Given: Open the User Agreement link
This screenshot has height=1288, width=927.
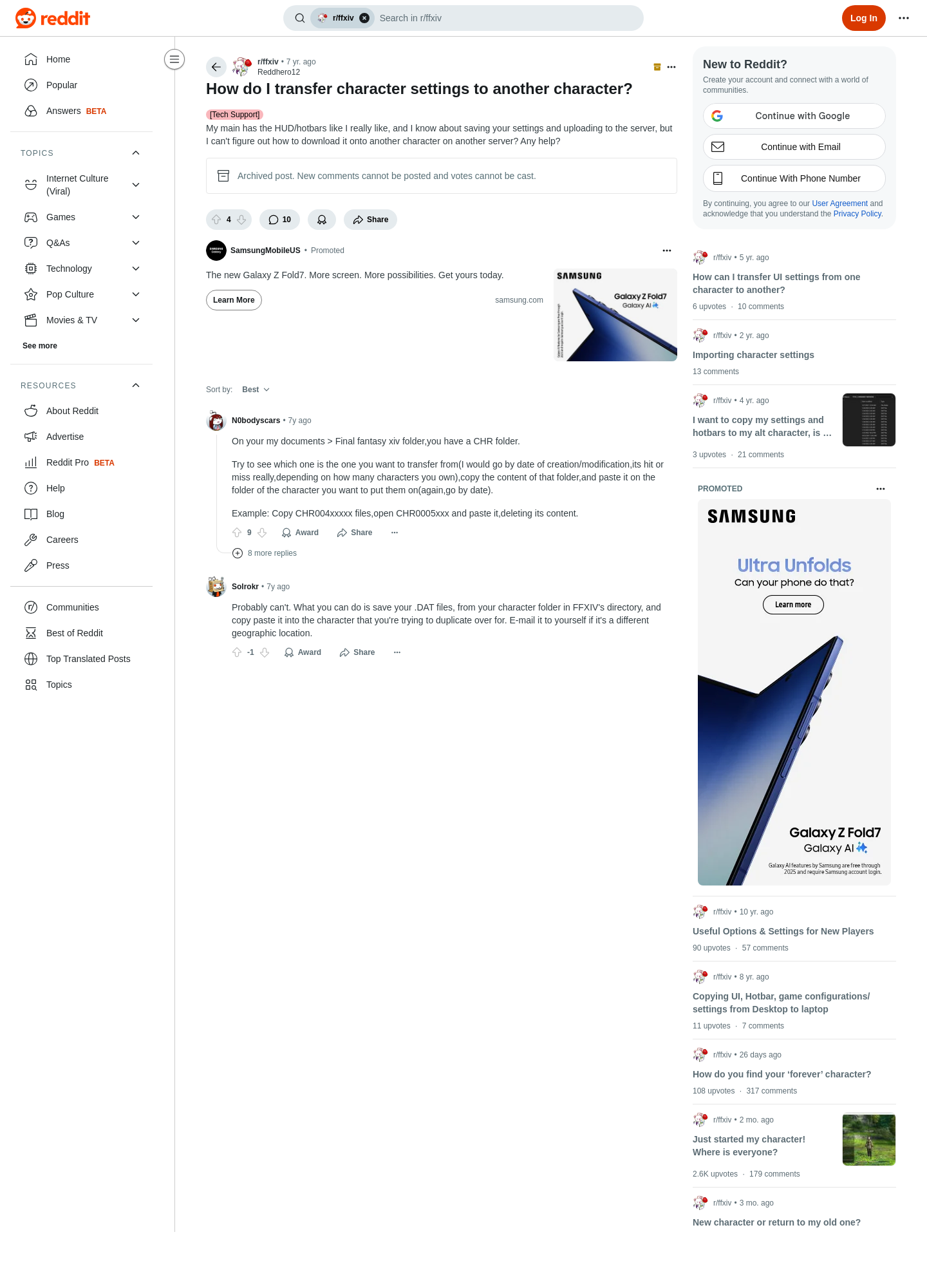Looking at the screenshot, I should click(839, 204).
